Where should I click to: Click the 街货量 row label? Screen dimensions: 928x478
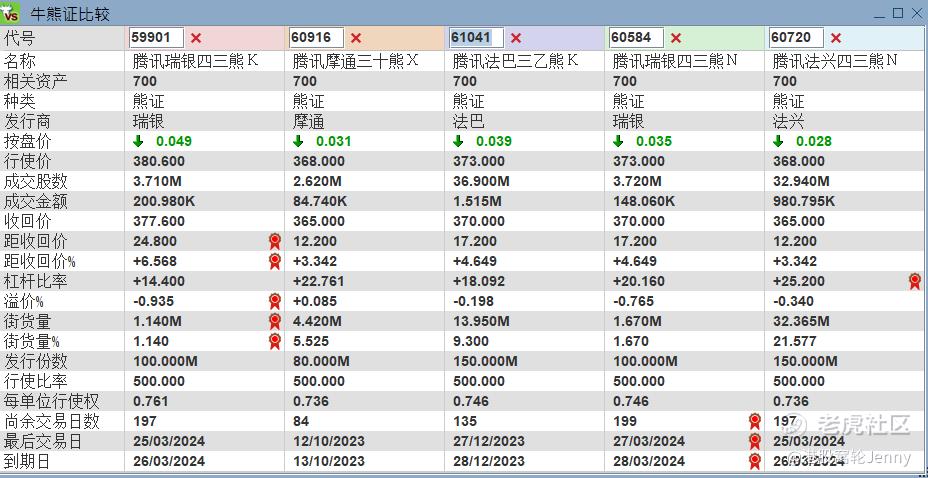27,321
